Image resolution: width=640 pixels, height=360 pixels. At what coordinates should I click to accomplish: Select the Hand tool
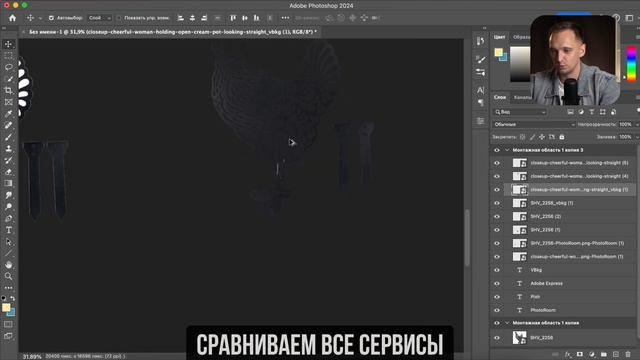(9, 265)
